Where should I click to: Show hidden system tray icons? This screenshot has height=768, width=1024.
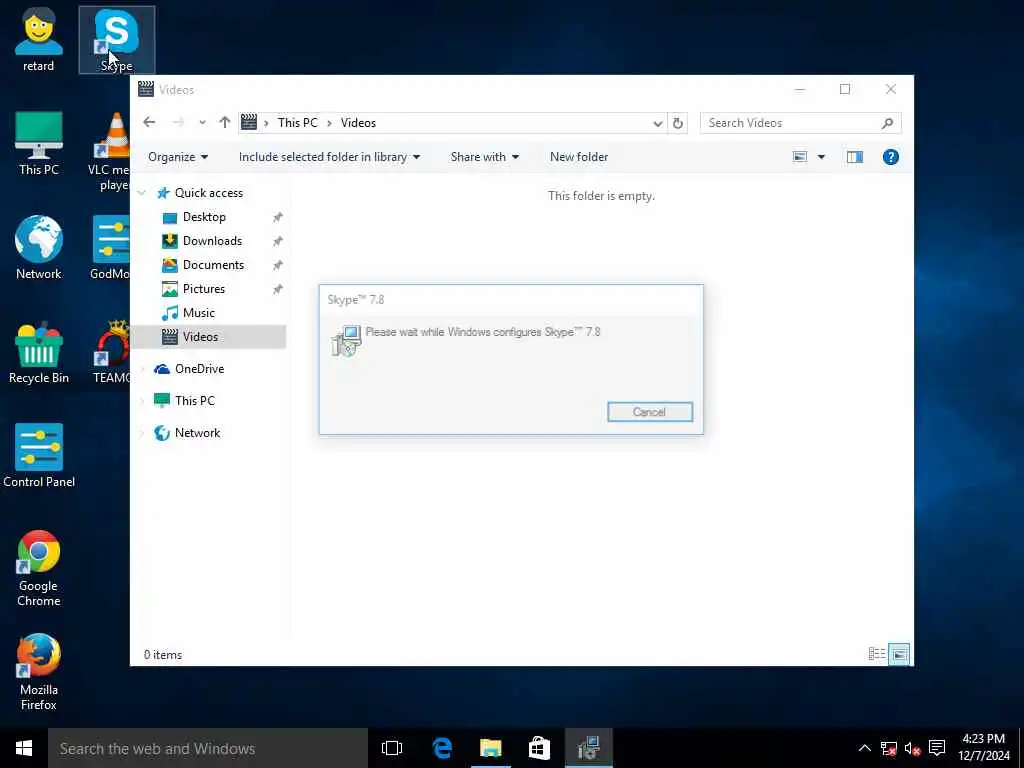click(x=864, y=748)
